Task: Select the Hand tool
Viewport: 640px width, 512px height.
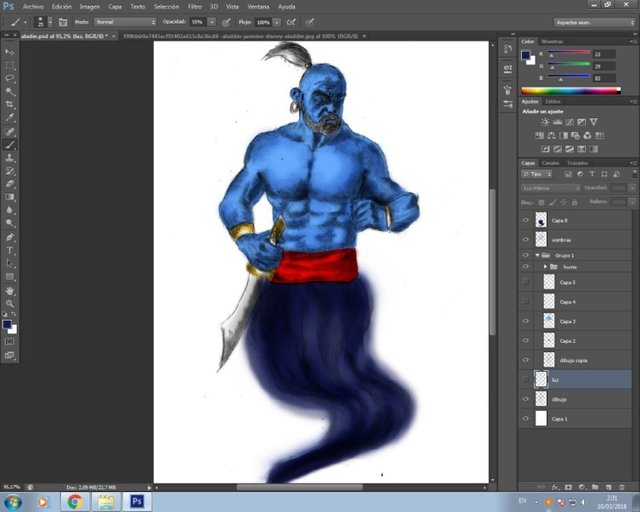Action: pyautogui.click(x=9, y=291)
